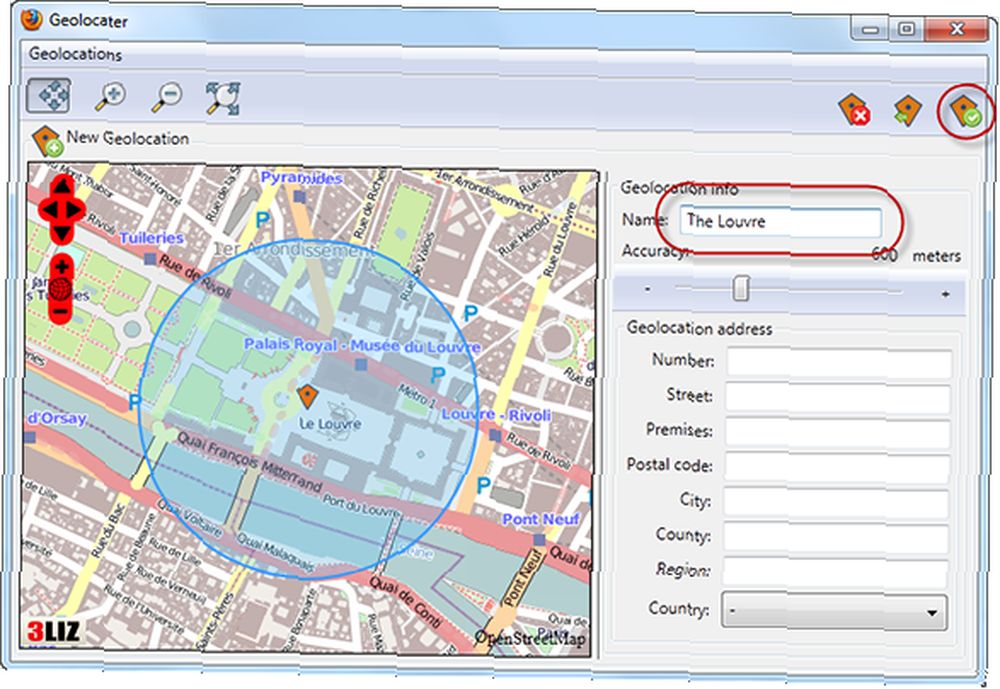
Task: Click the Number address field
Action: point(839,364)
